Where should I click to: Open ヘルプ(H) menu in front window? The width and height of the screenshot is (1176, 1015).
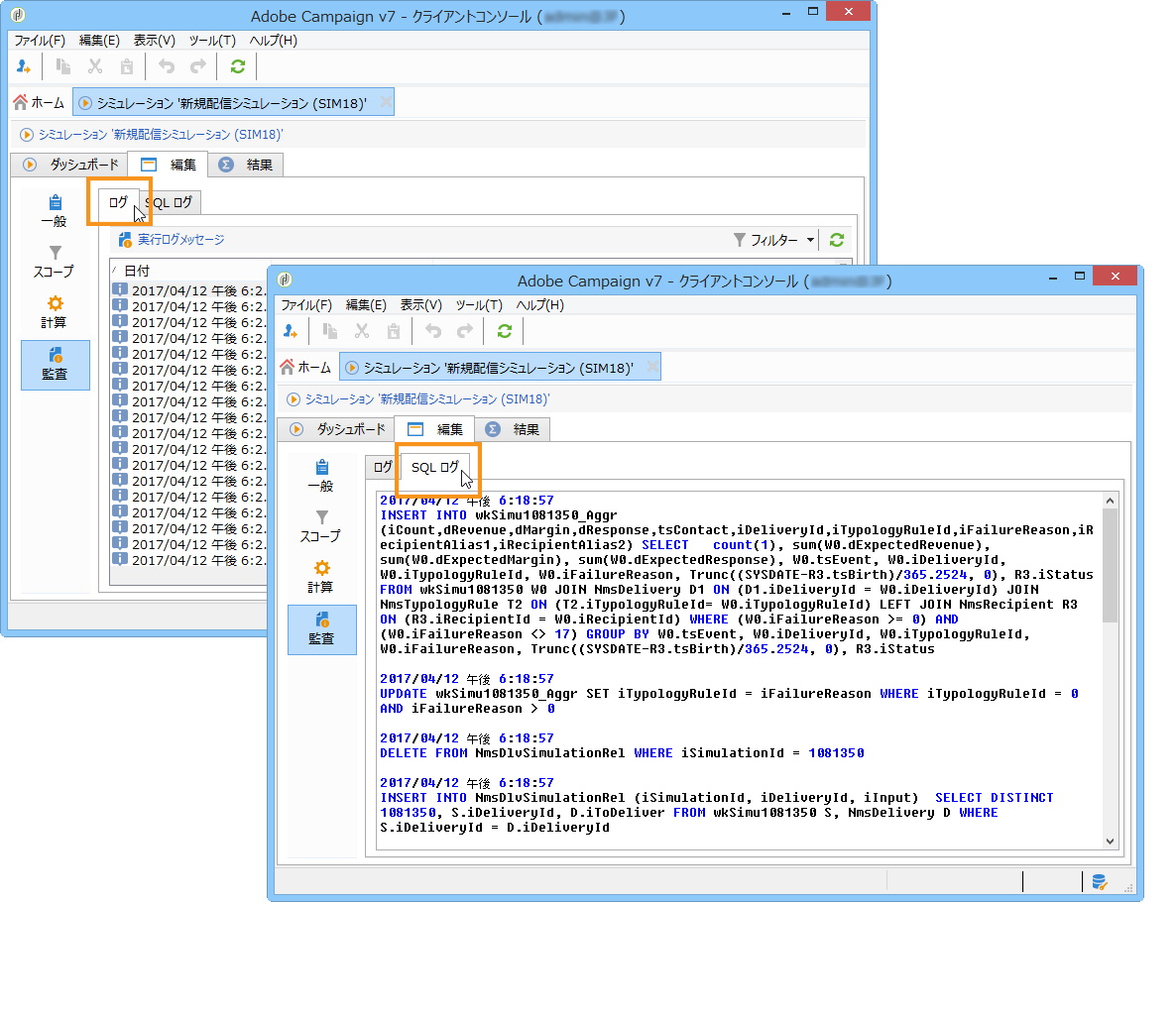click(x=540, y=305)
